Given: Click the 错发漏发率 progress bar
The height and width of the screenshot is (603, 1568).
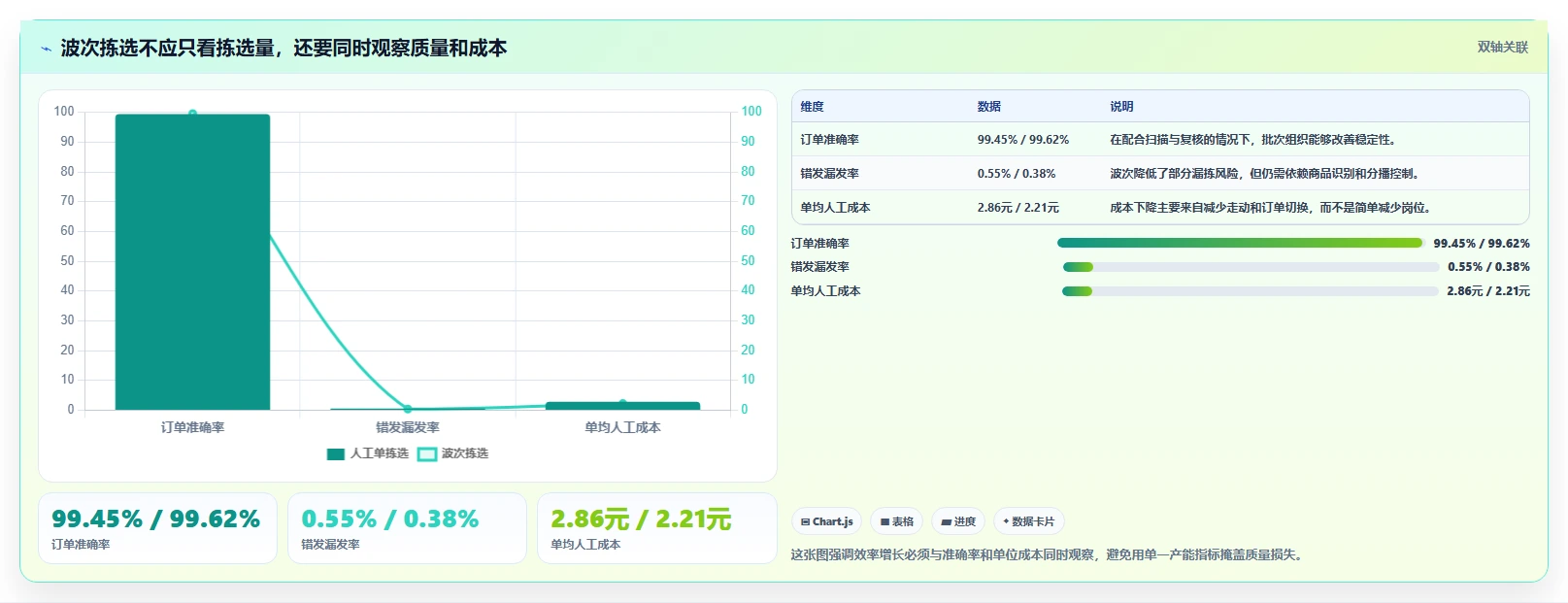Looking at the screenshot, I should (x=1251, y=267).
